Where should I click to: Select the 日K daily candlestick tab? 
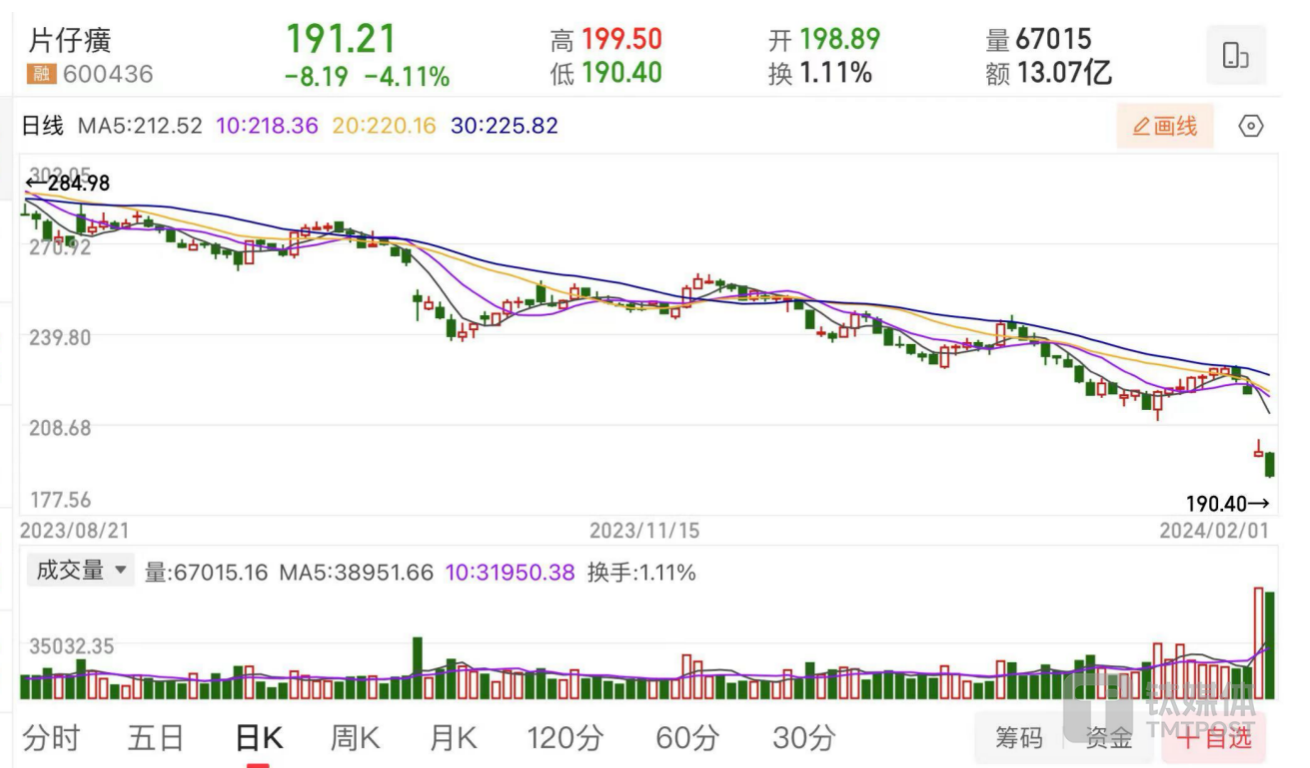(x=258, y=739)
